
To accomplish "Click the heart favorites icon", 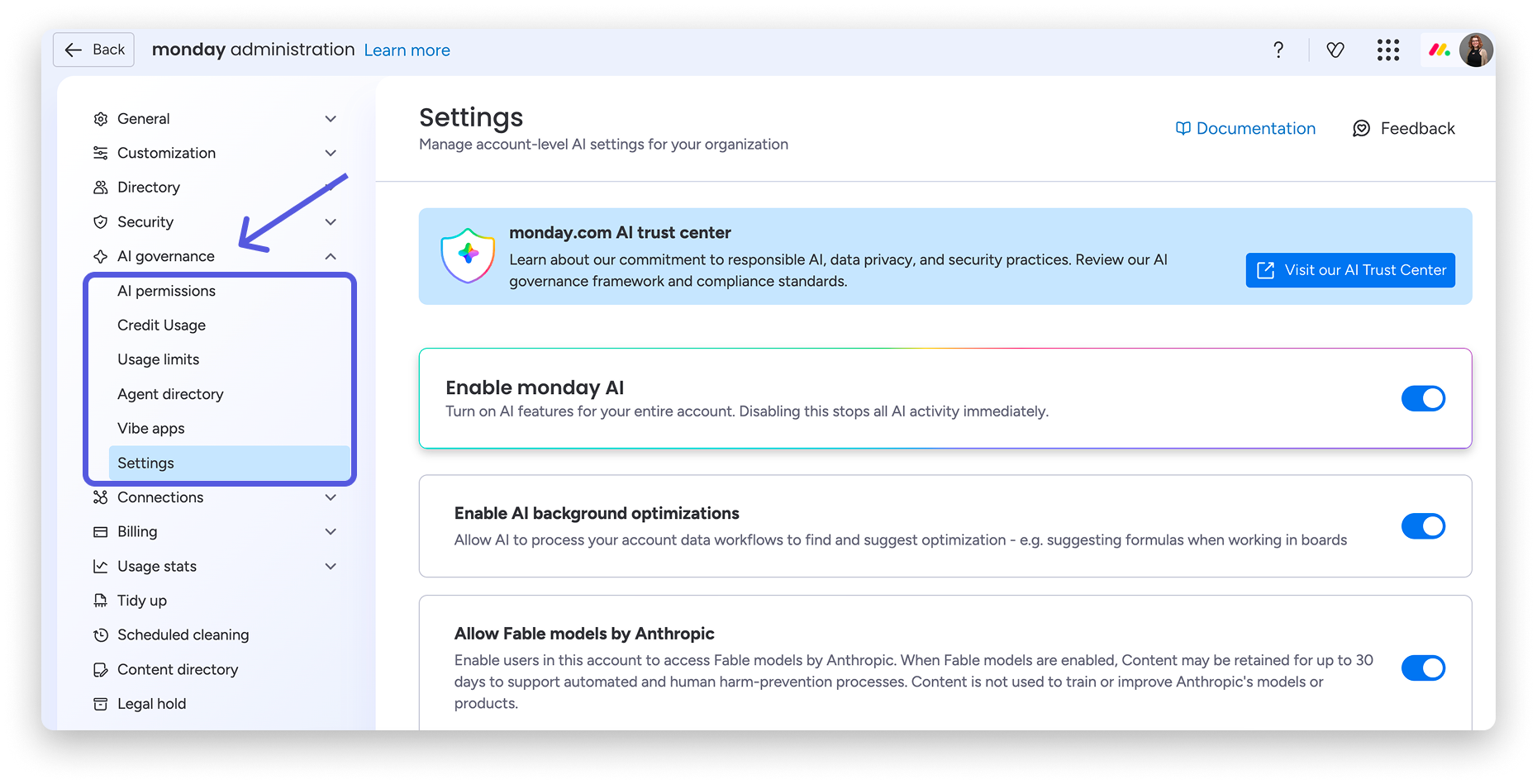I will [1335, 50].
